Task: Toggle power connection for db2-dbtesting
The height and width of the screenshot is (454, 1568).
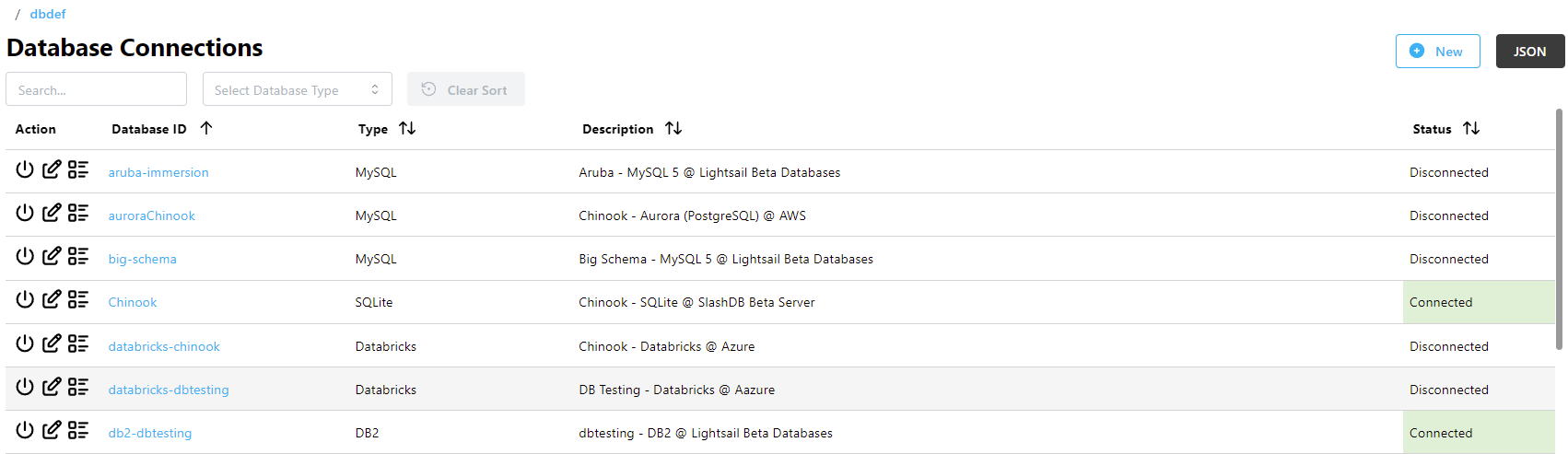Action: coord(25,431)
